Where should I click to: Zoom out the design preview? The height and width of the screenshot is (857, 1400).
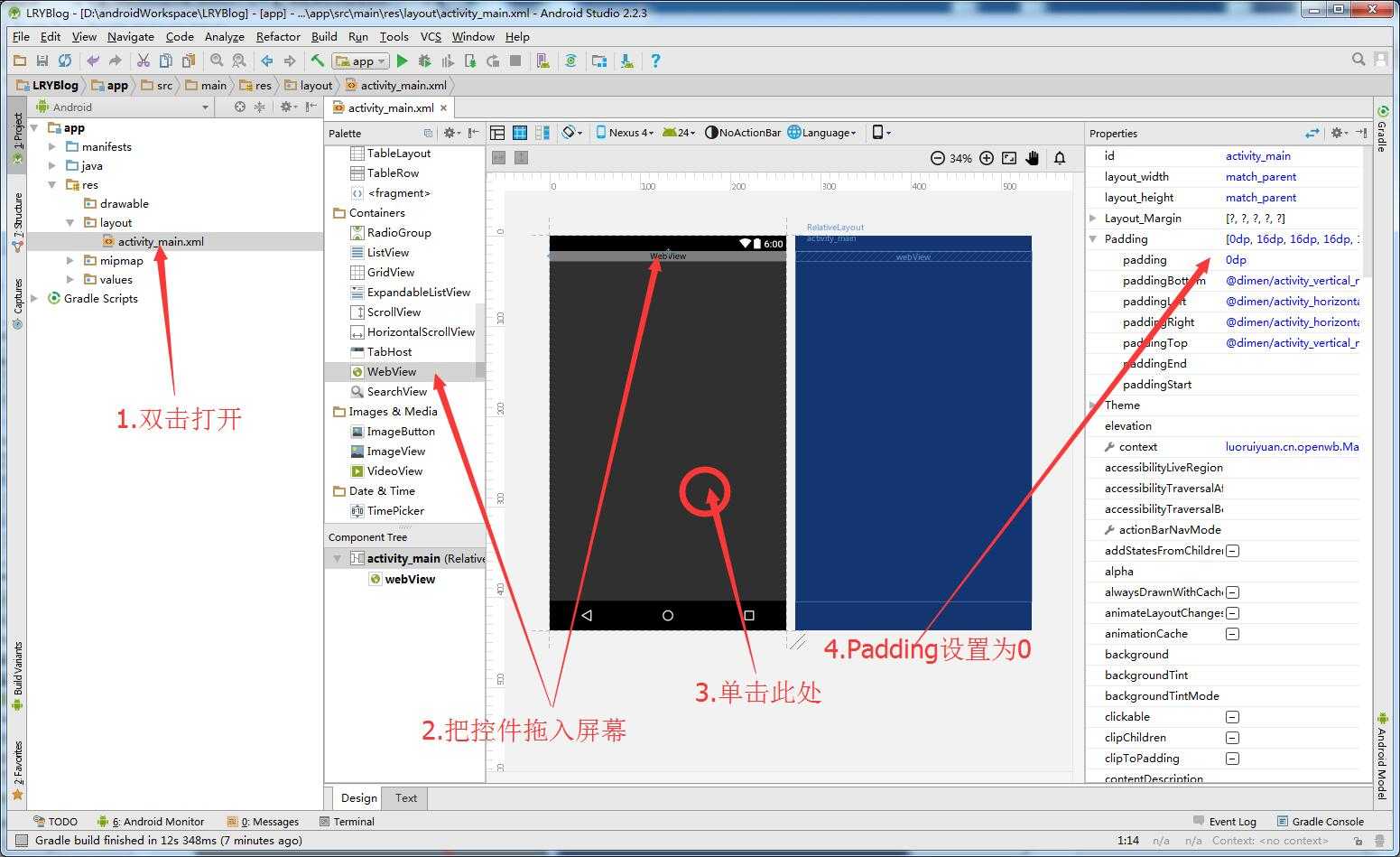[938, 158]
